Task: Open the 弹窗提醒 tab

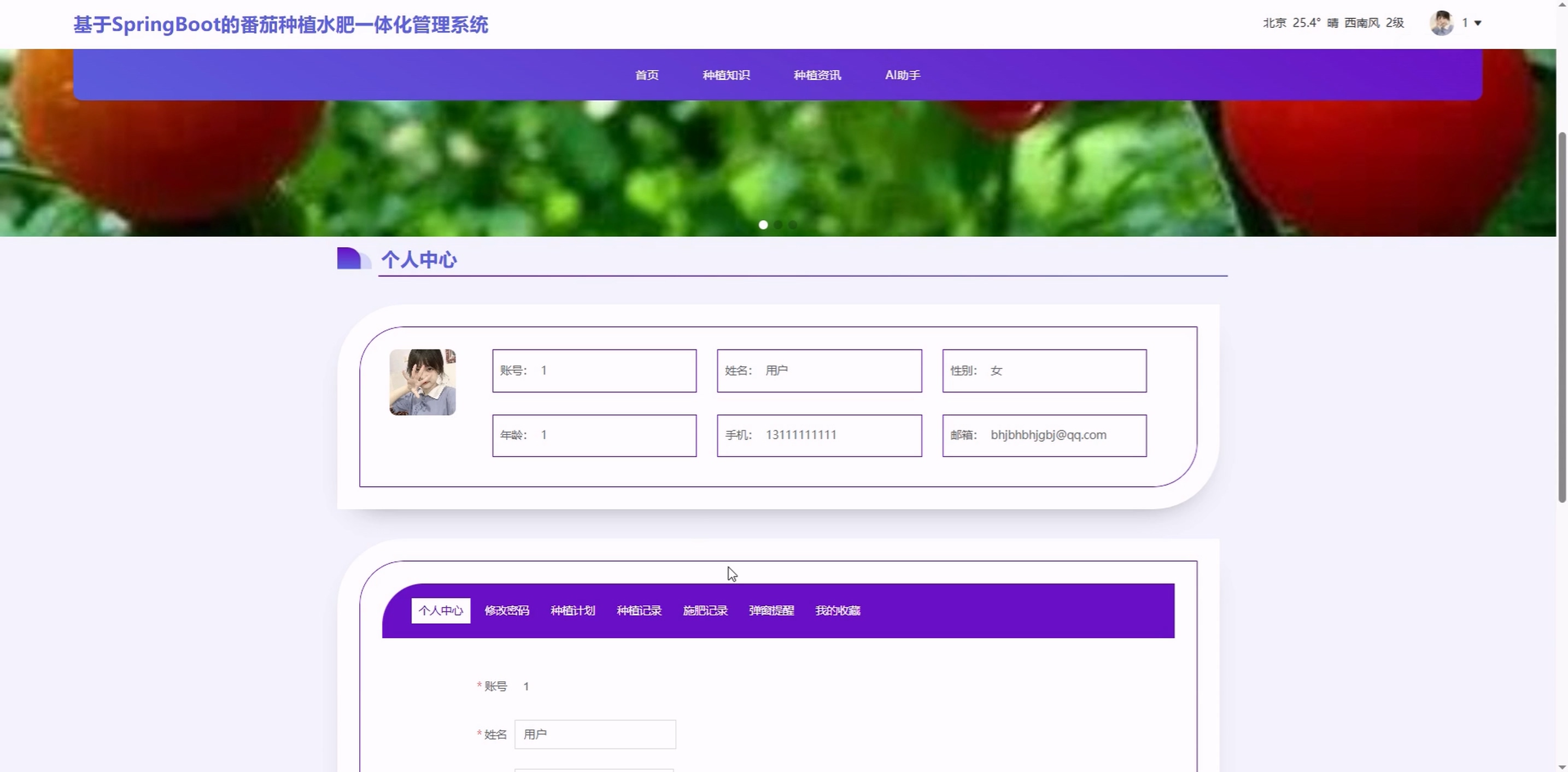Action: click(771, 610)
